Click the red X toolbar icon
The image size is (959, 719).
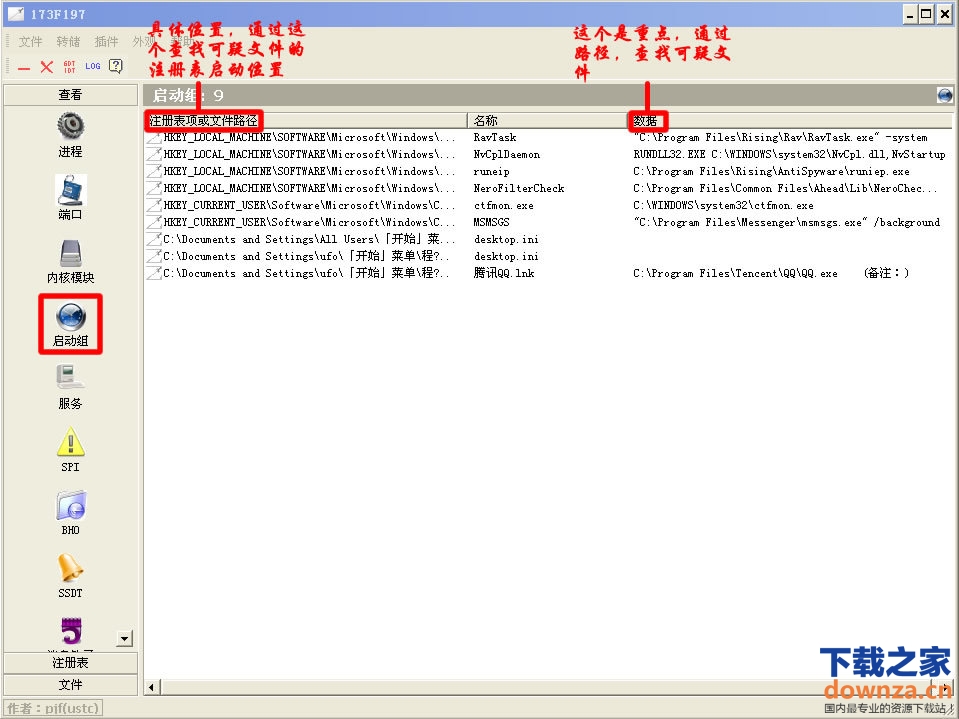(46, 66)
